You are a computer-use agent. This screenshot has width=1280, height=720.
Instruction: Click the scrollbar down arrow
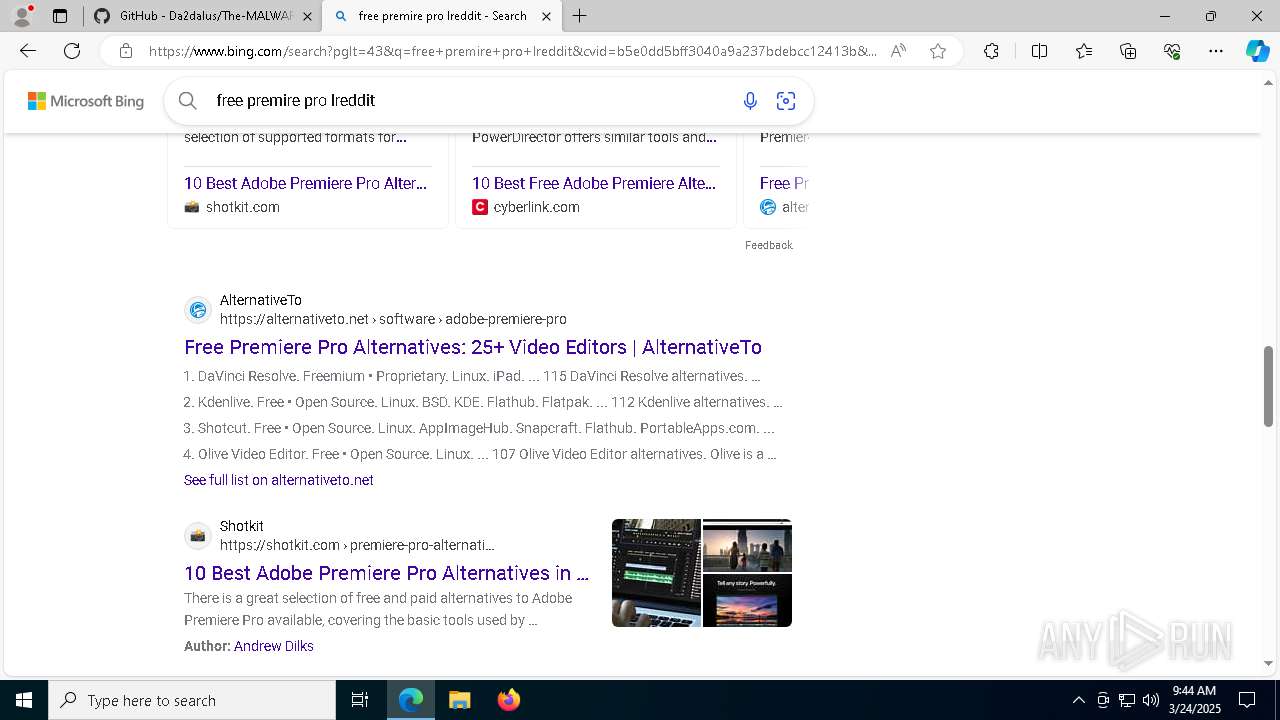click(1268, 663)
